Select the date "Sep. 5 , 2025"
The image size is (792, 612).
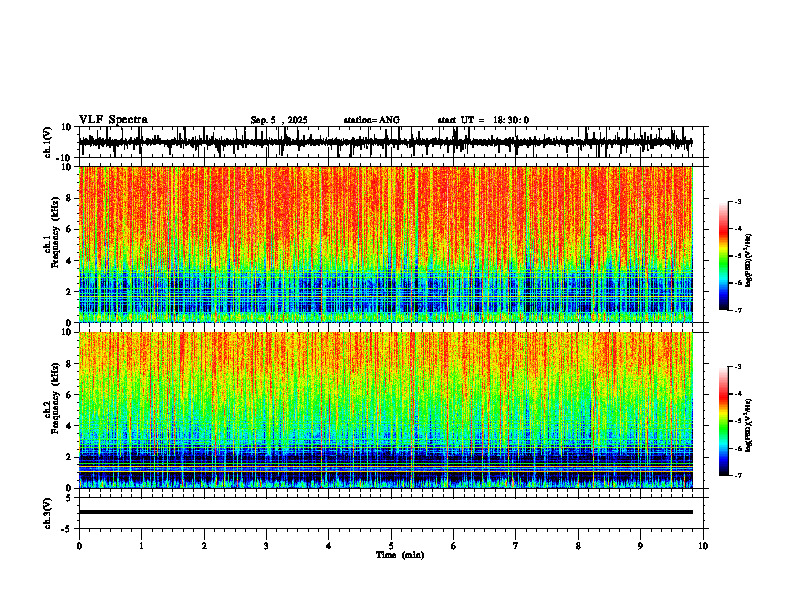coord(279,120)
